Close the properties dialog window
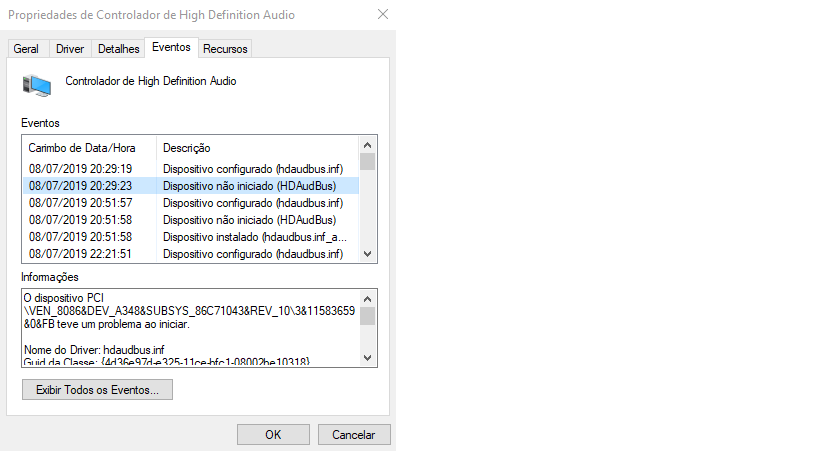This screenshot has height=460, width=816. [383, 15]
